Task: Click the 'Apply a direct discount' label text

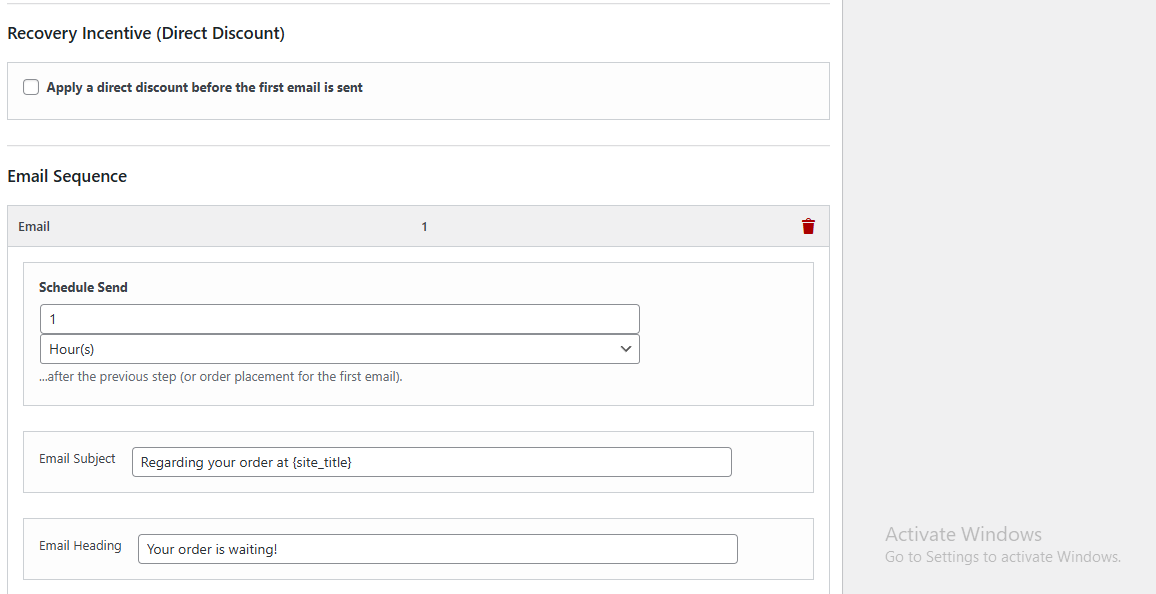Action: coord(204,88)
